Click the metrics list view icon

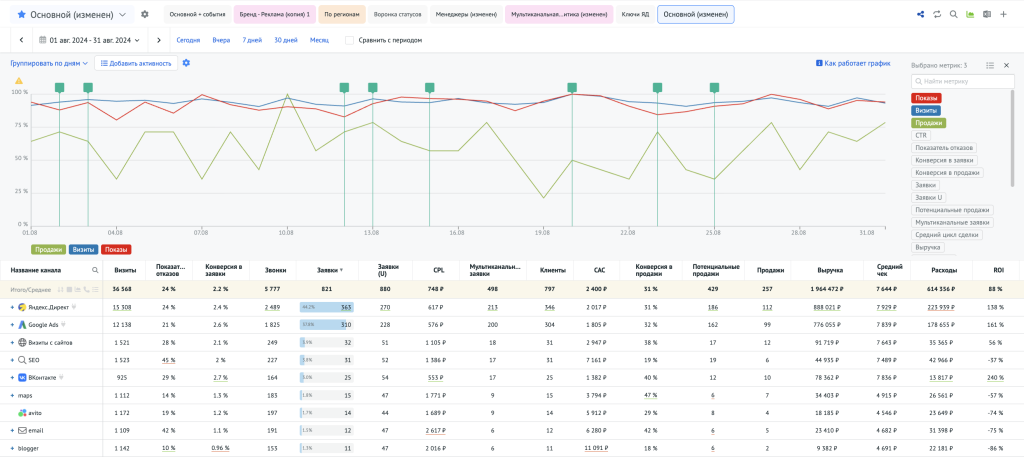tap(988, 65)
